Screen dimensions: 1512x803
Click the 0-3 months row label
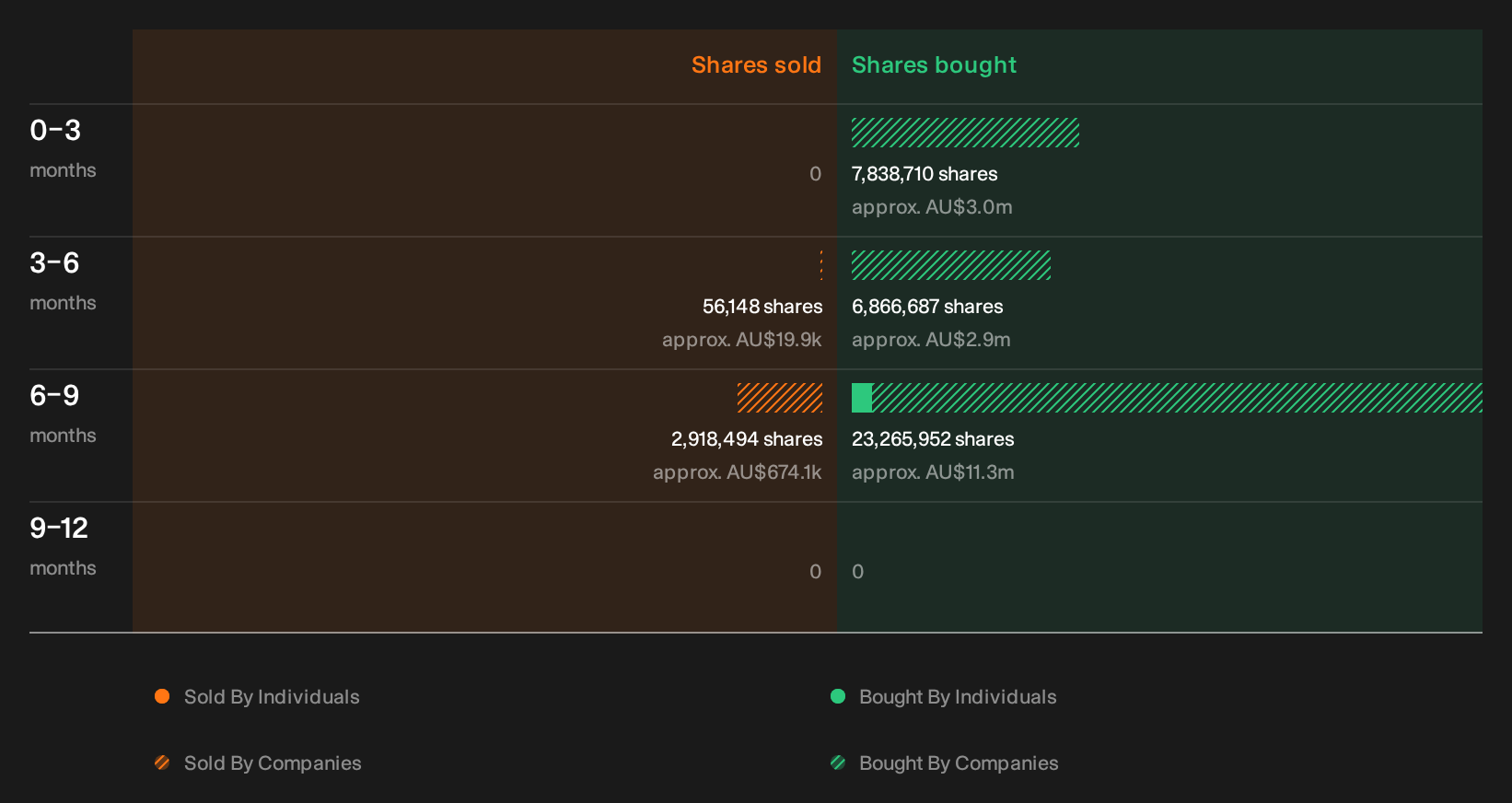(63, 147)
